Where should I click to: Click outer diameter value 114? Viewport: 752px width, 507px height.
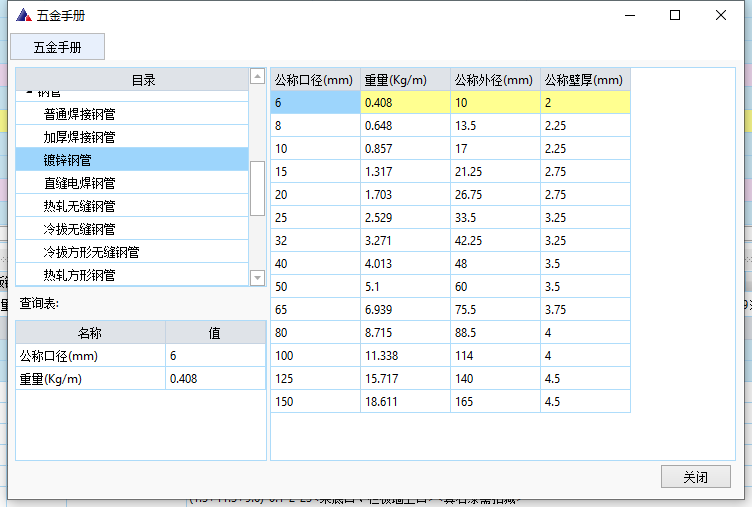[x=495, y=356]
